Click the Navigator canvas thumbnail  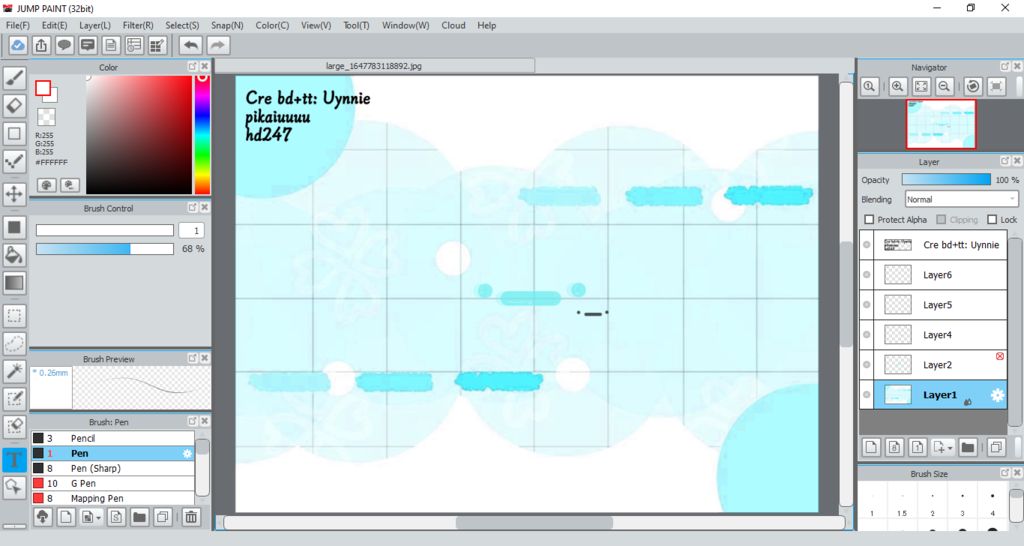(x=941, y=124)
